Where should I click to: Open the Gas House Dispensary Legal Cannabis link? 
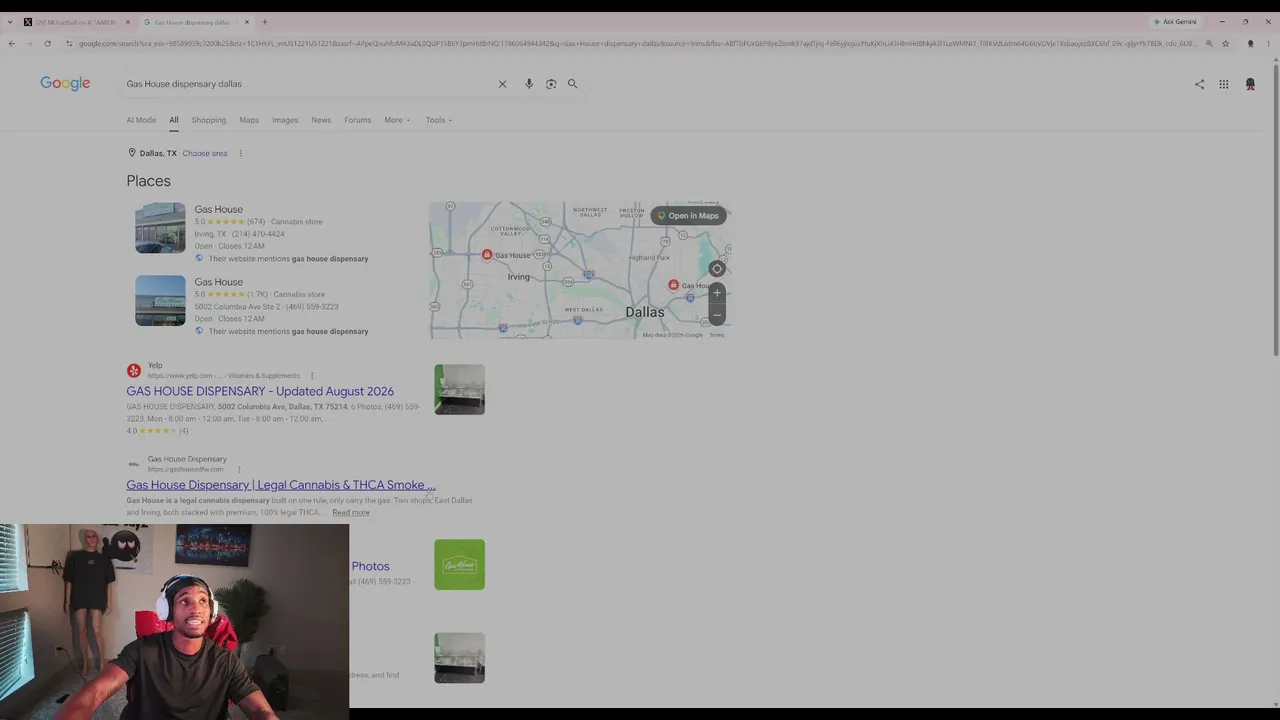pos(281,485)
